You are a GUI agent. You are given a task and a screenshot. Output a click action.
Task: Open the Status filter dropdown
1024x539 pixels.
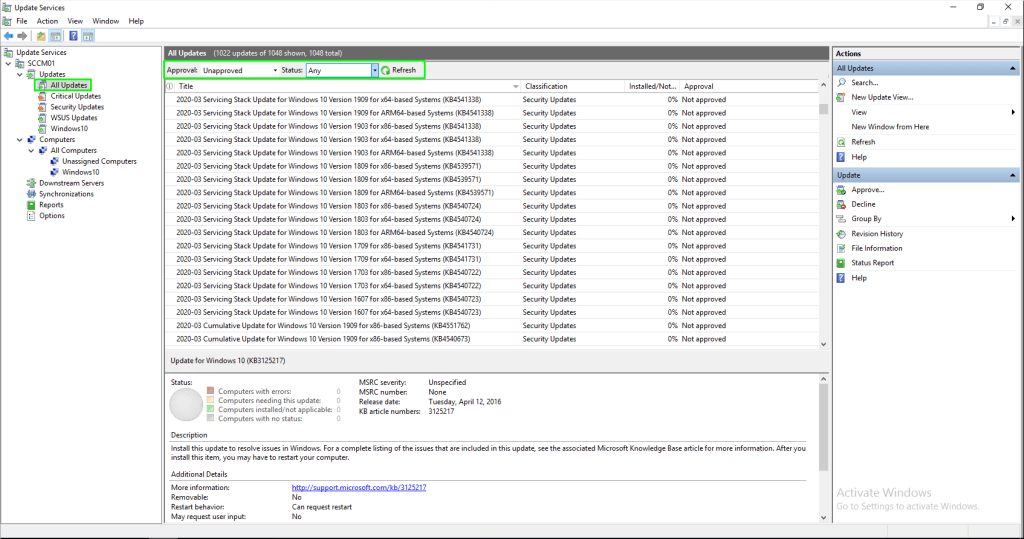click(375, 70)
